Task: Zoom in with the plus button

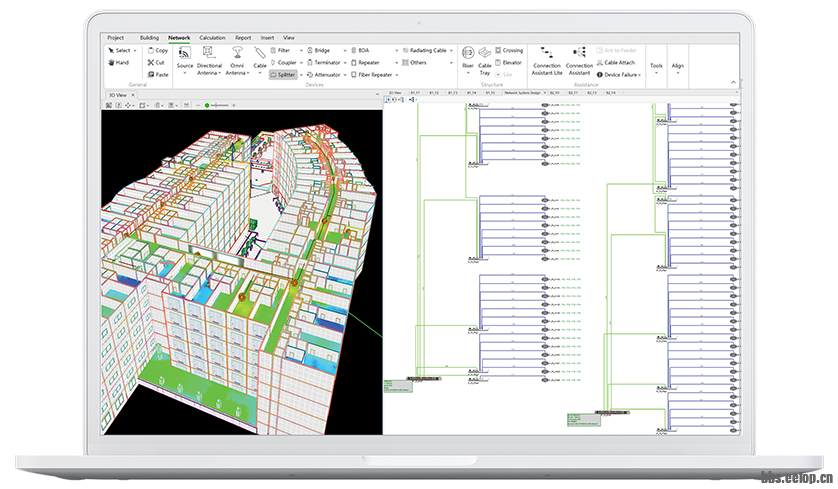Action: point(234,106)
